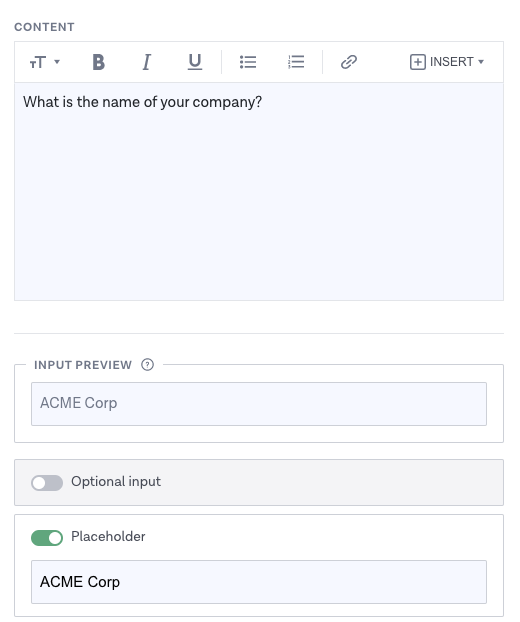Toggle bold formatting
This screenshot has width=520, height=622.
click(98, 62)
